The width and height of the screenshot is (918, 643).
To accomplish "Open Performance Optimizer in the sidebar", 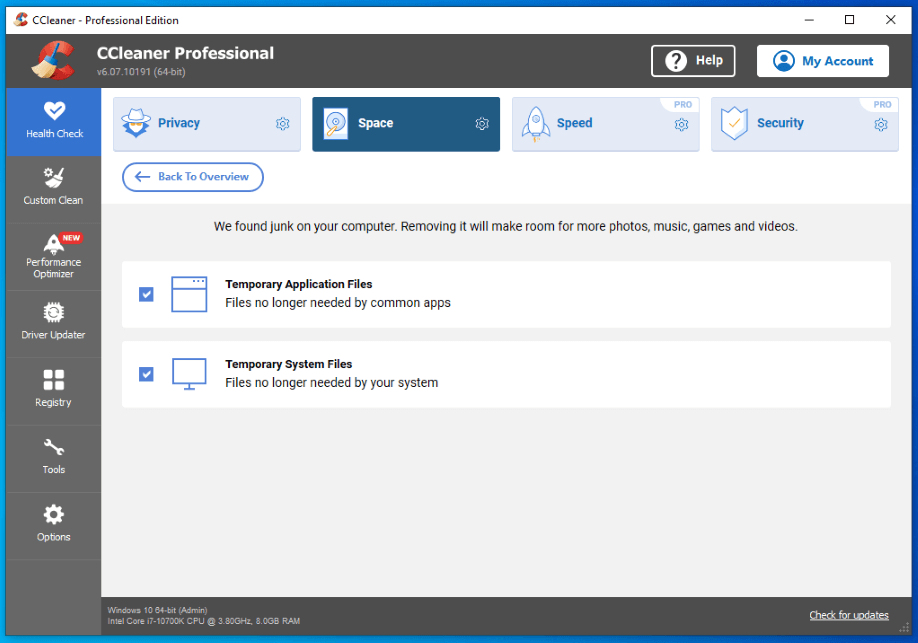I will (x=53, y=256).
